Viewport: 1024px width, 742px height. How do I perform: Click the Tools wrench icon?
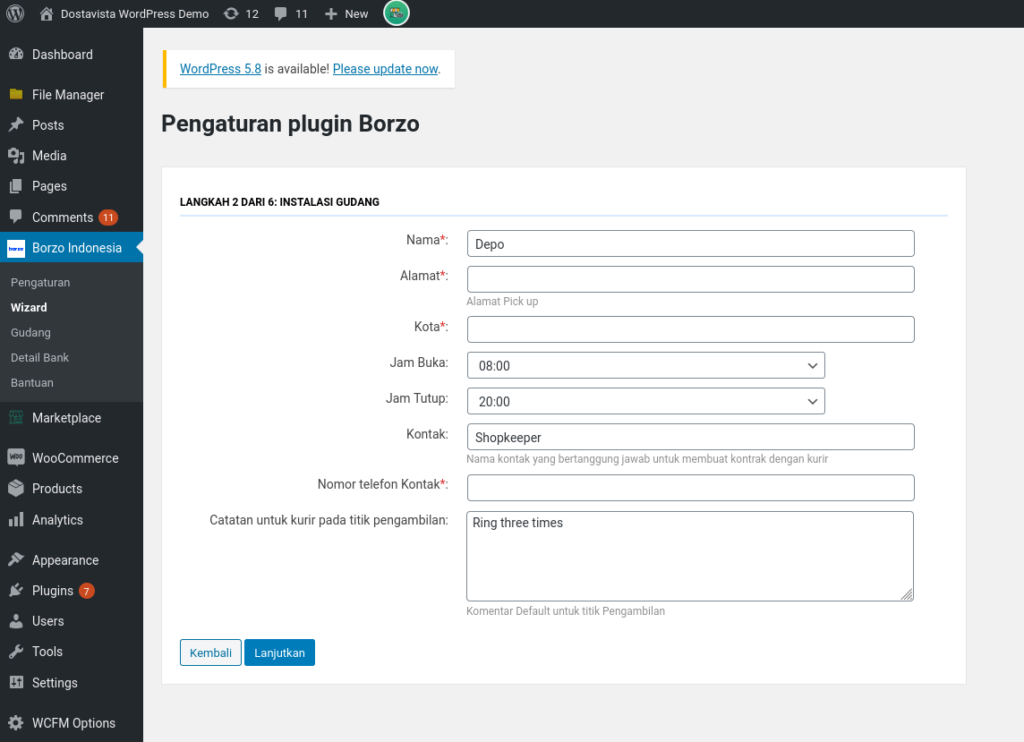tap(16, 651)
